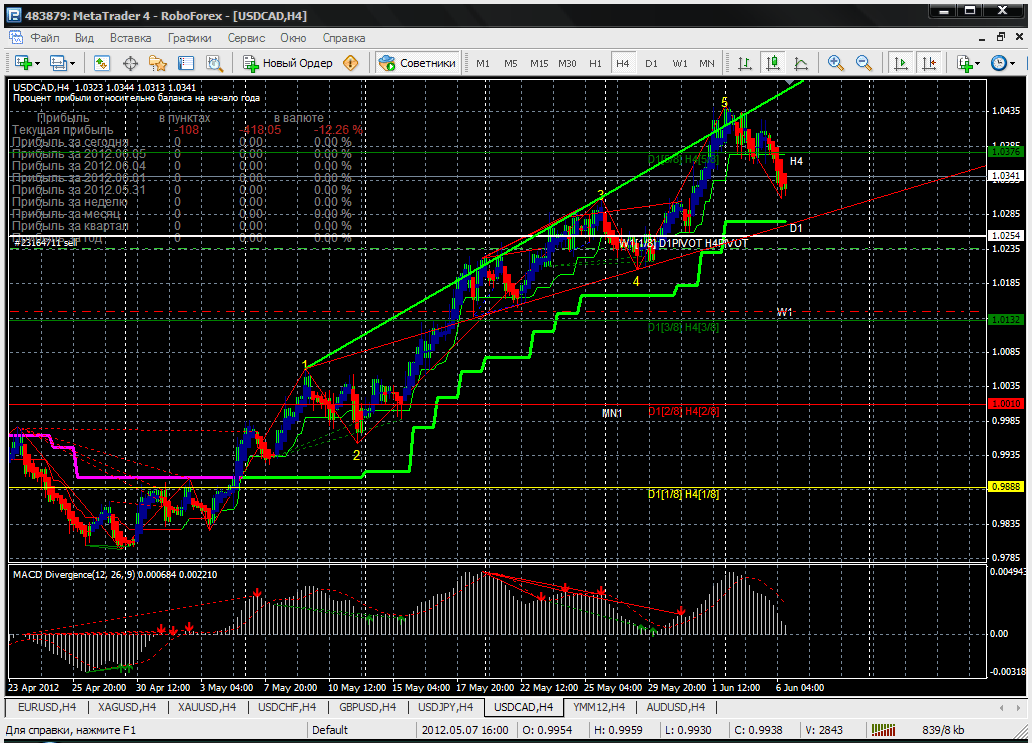Switch to the XAGUSD,H4 chart tab

pyautogui.click(x=127, y=707)
